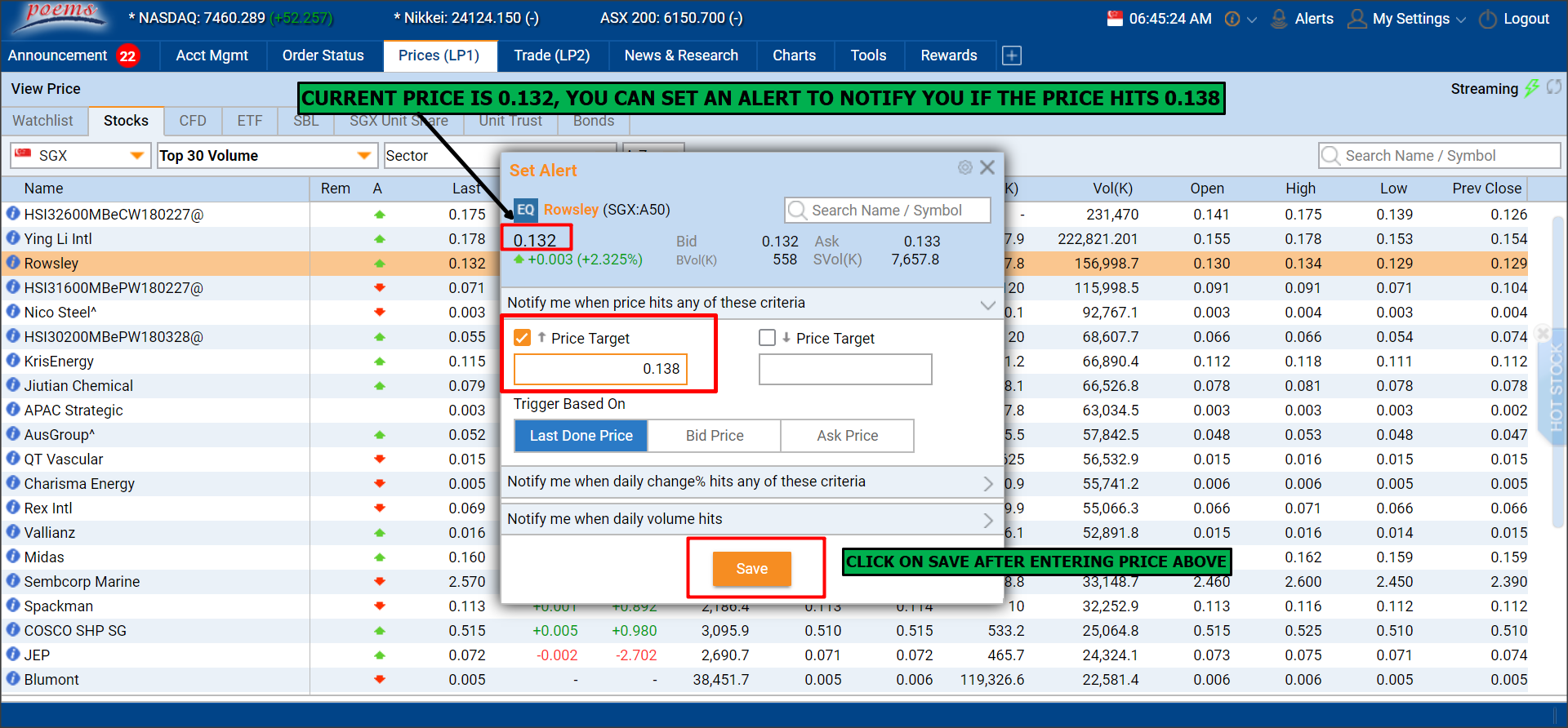Expand the dropdown arrow beside info icon
This screenshot has height=728, width=1568.
coord(1251,20)
